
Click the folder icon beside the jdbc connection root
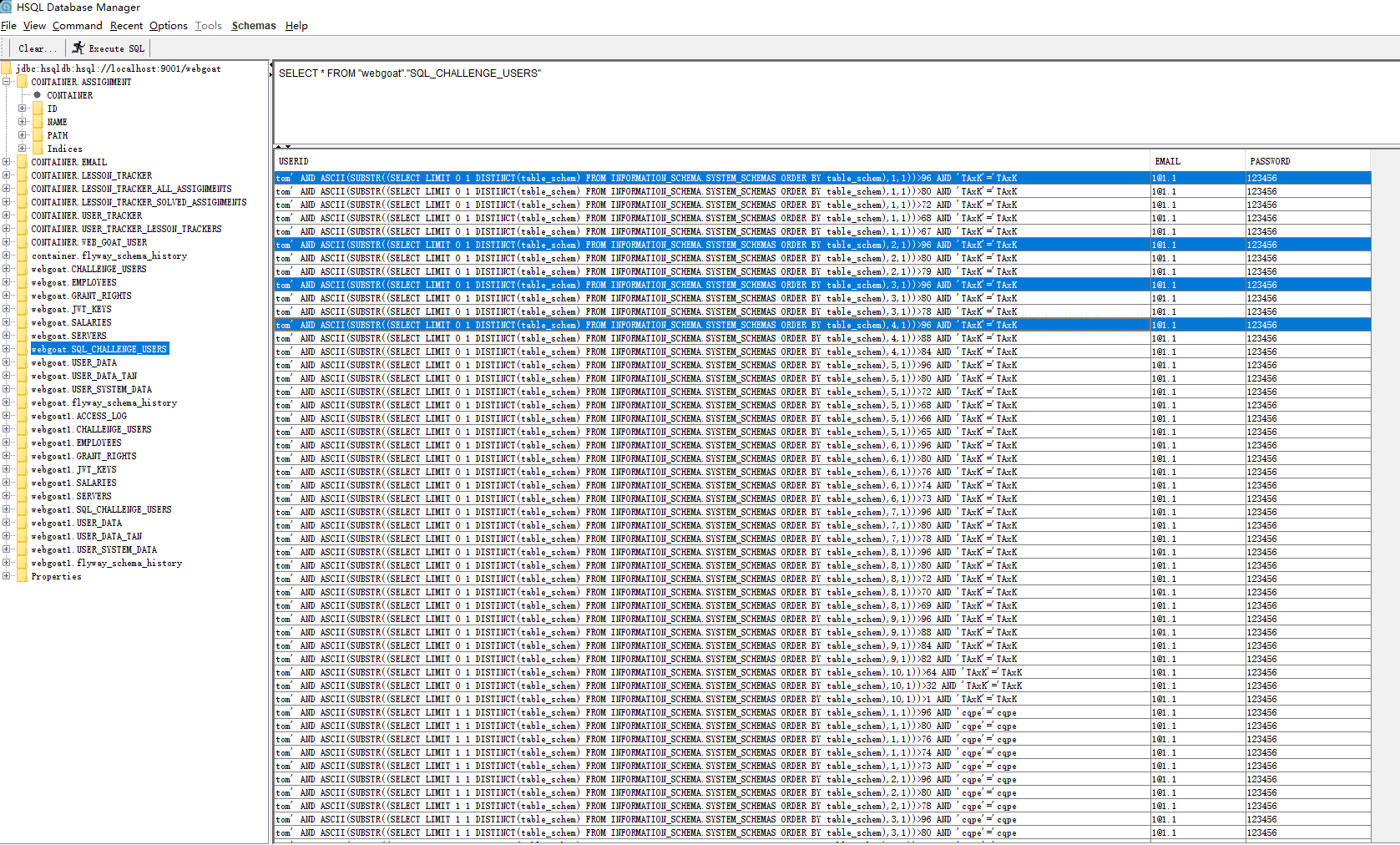click(6, 68)
